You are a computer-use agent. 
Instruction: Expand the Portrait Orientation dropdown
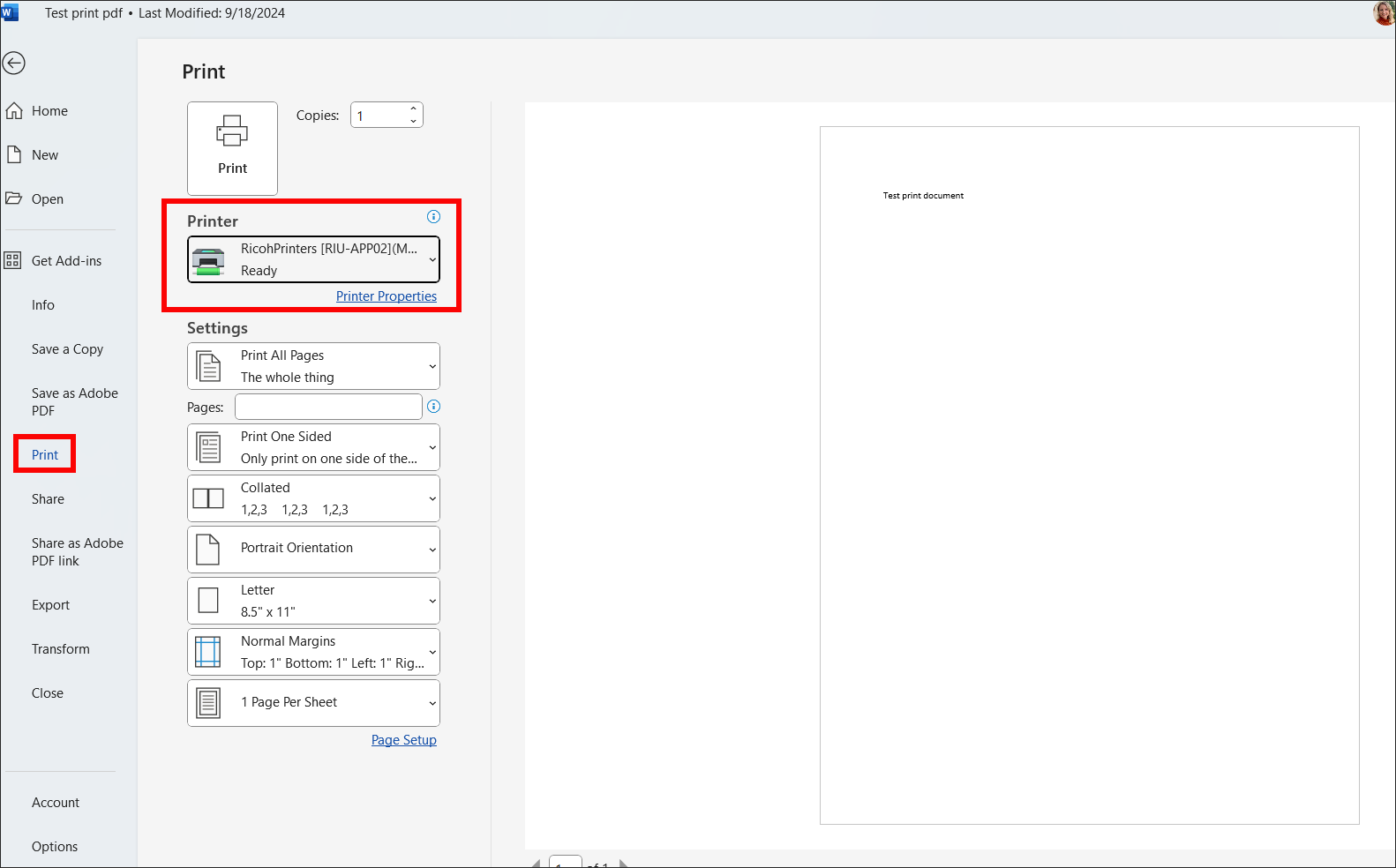click(432, 550)
